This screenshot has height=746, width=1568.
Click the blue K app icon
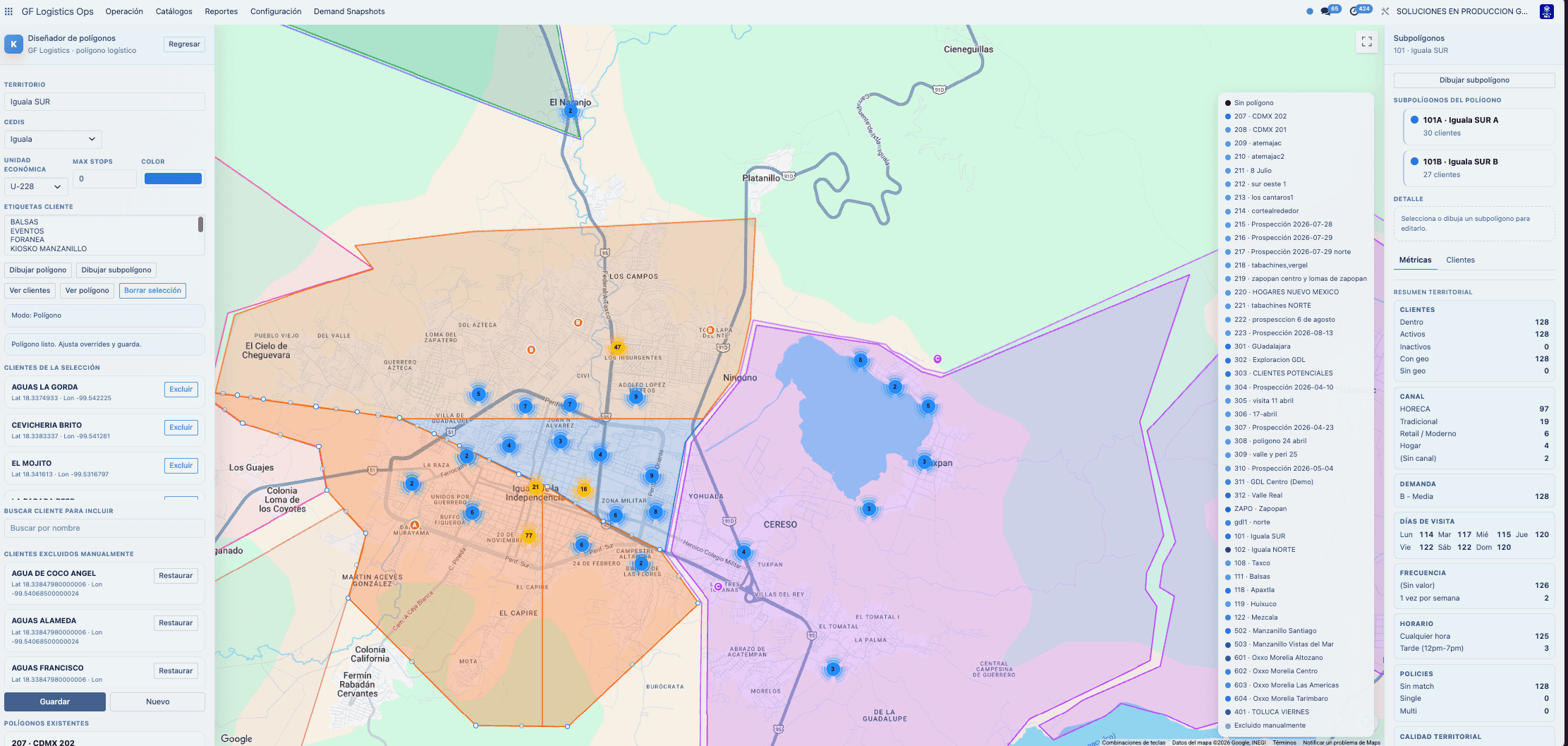tap(13, 44)
